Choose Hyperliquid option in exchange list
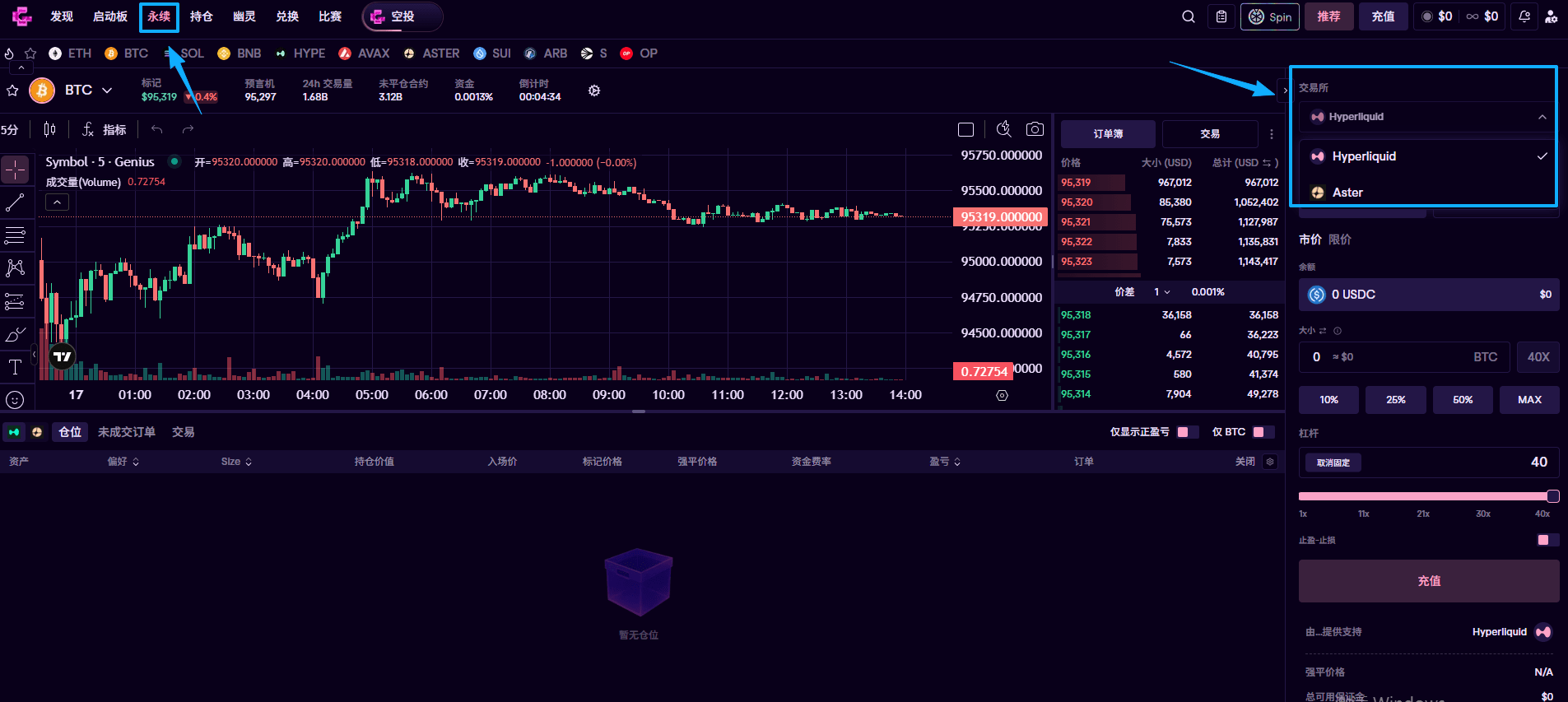The width and height of the screenshot is (1568, 702). (1429, 156)
